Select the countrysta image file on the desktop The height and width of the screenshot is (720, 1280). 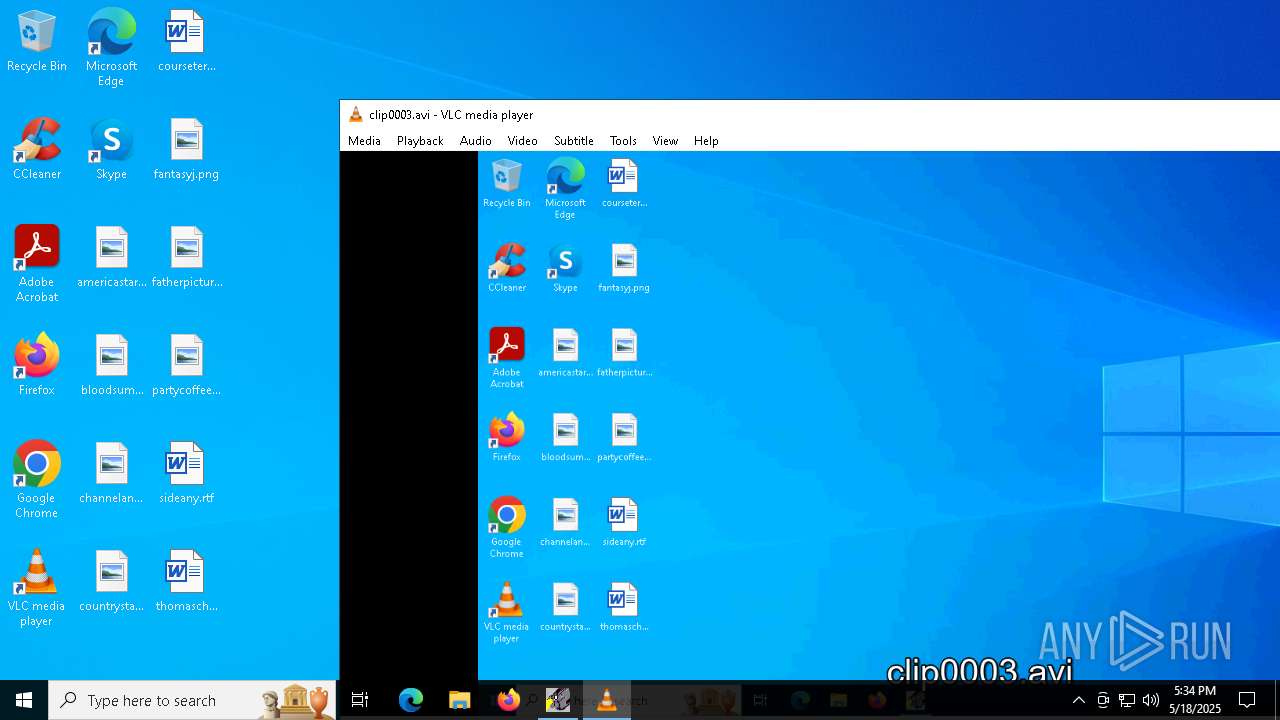(x=111, y=582)
